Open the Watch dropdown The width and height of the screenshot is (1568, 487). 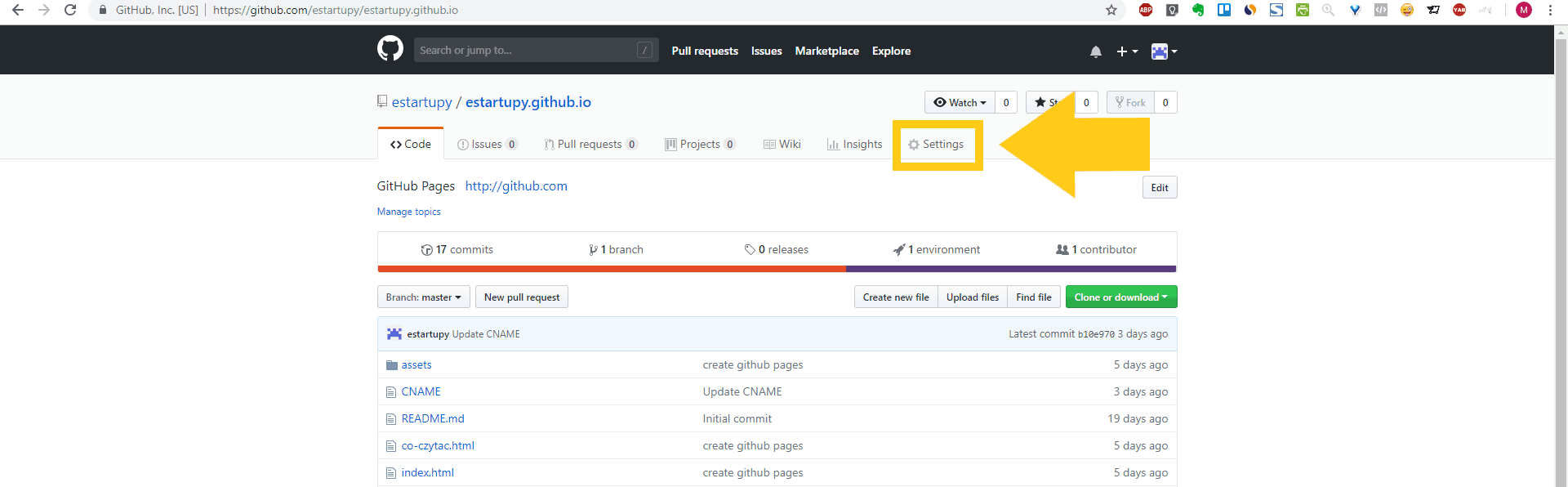tap(960, 102)
